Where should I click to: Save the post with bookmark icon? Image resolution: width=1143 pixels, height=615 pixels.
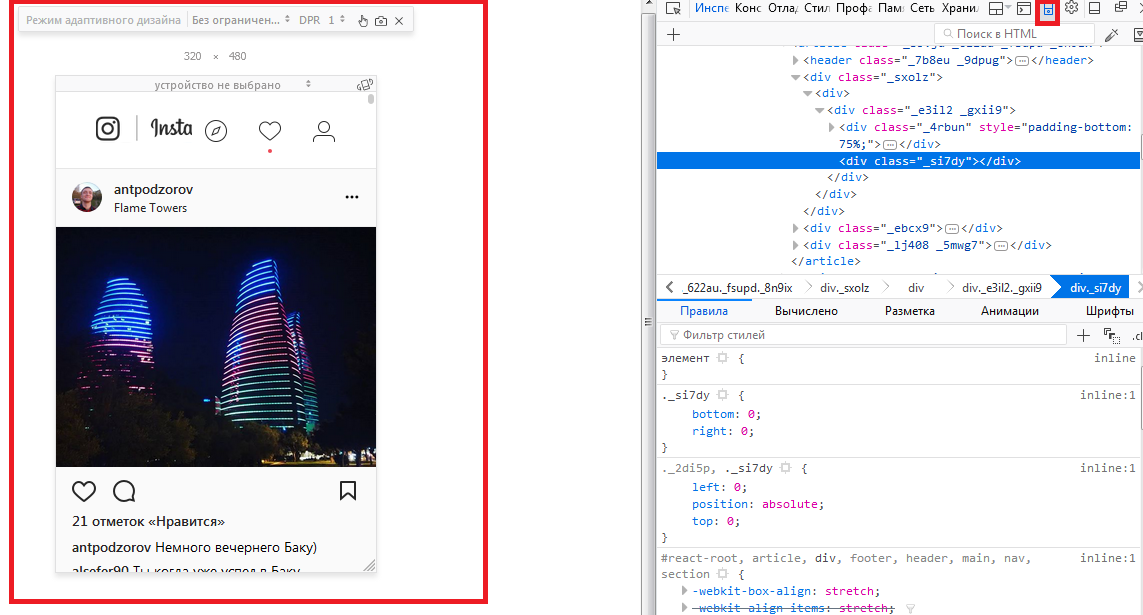click(x=348, y=491)
